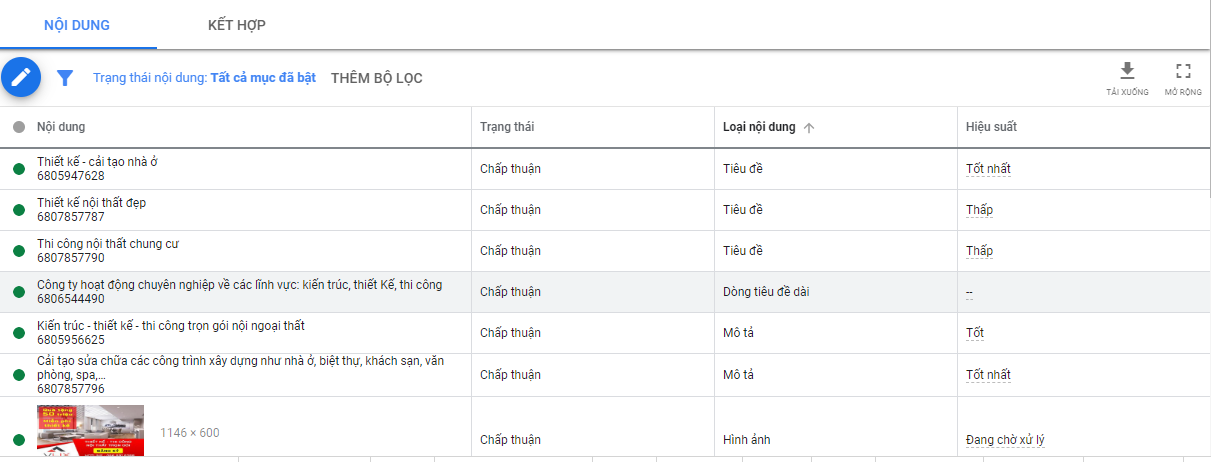
Task: Click the gray status dot in header
Action: tap(18, 127)
